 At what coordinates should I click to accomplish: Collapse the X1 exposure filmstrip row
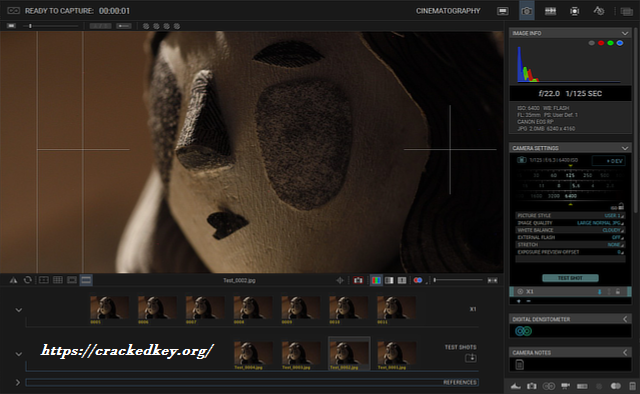pos(18,310)
